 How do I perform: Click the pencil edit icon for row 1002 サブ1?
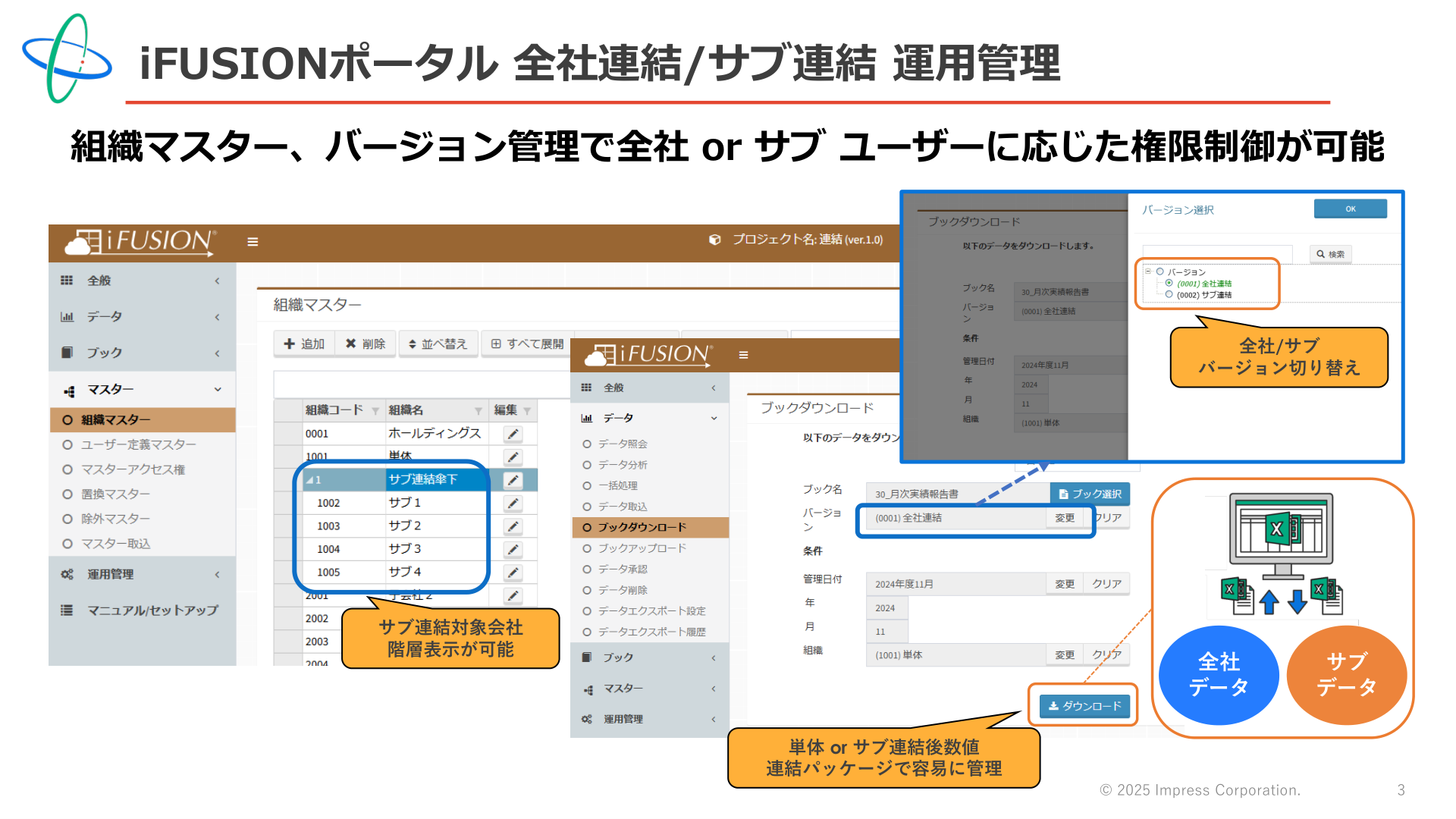513,504
